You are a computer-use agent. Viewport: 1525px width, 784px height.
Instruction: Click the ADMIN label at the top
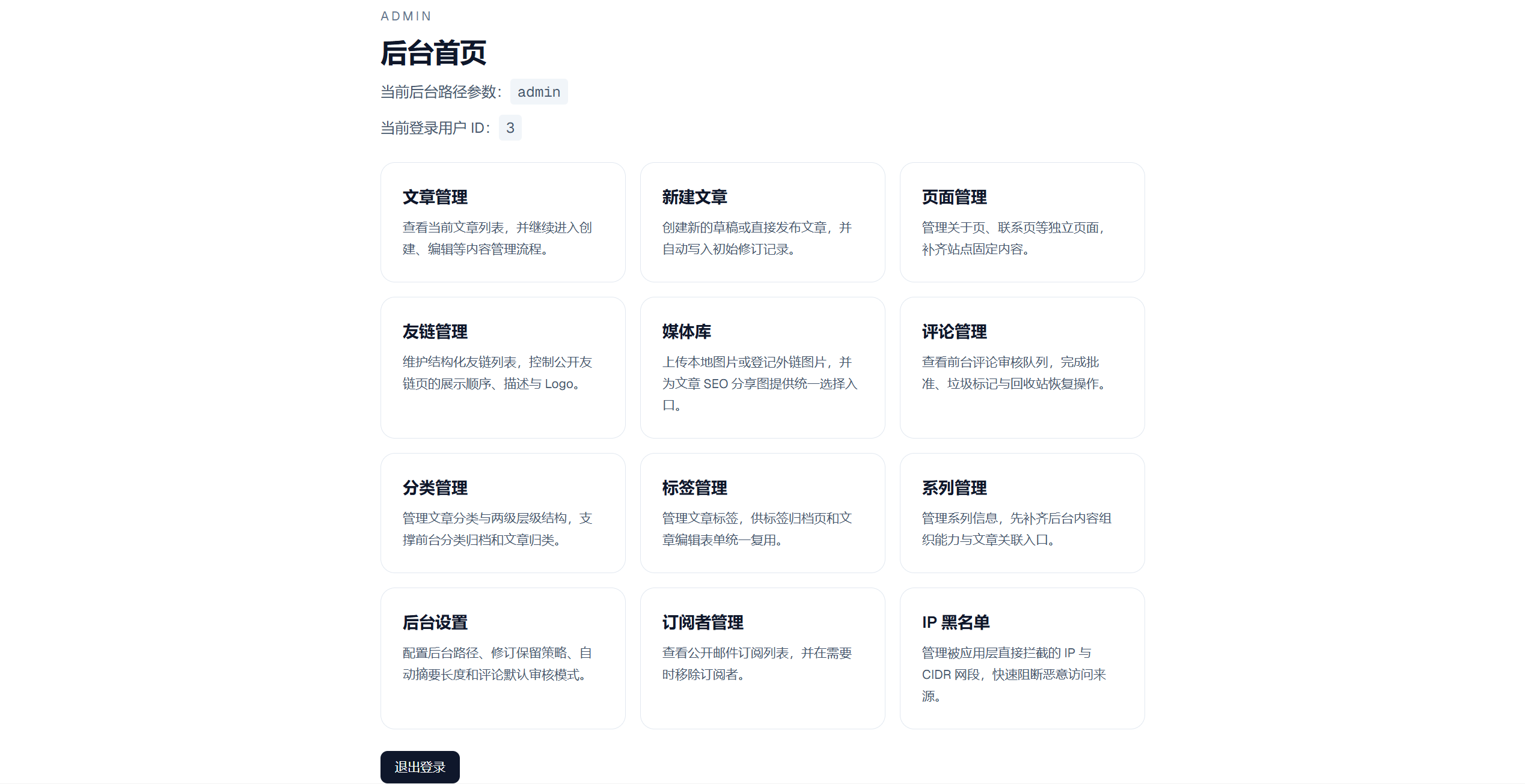coord(406,16)
